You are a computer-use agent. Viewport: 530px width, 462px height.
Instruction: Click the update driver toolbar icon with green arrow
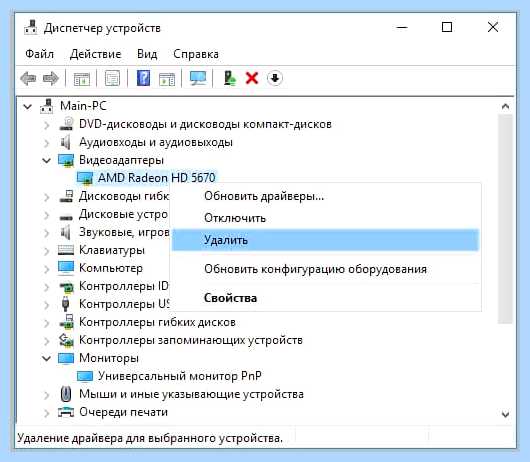(x=230, y=78)
